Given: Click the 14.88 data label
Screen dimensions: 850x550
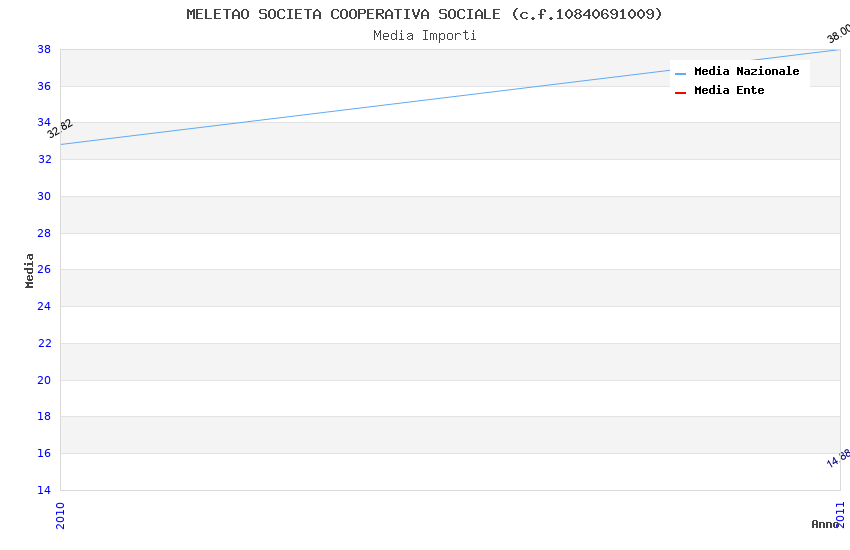Looking at the screenshot, I should click(x=838, y=458).
